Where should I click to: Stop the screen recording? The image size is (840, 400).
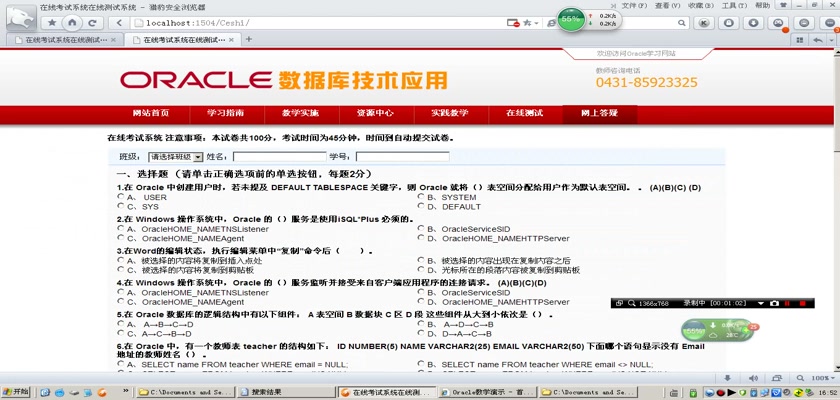pyautogui.click(x=802, y=303)
